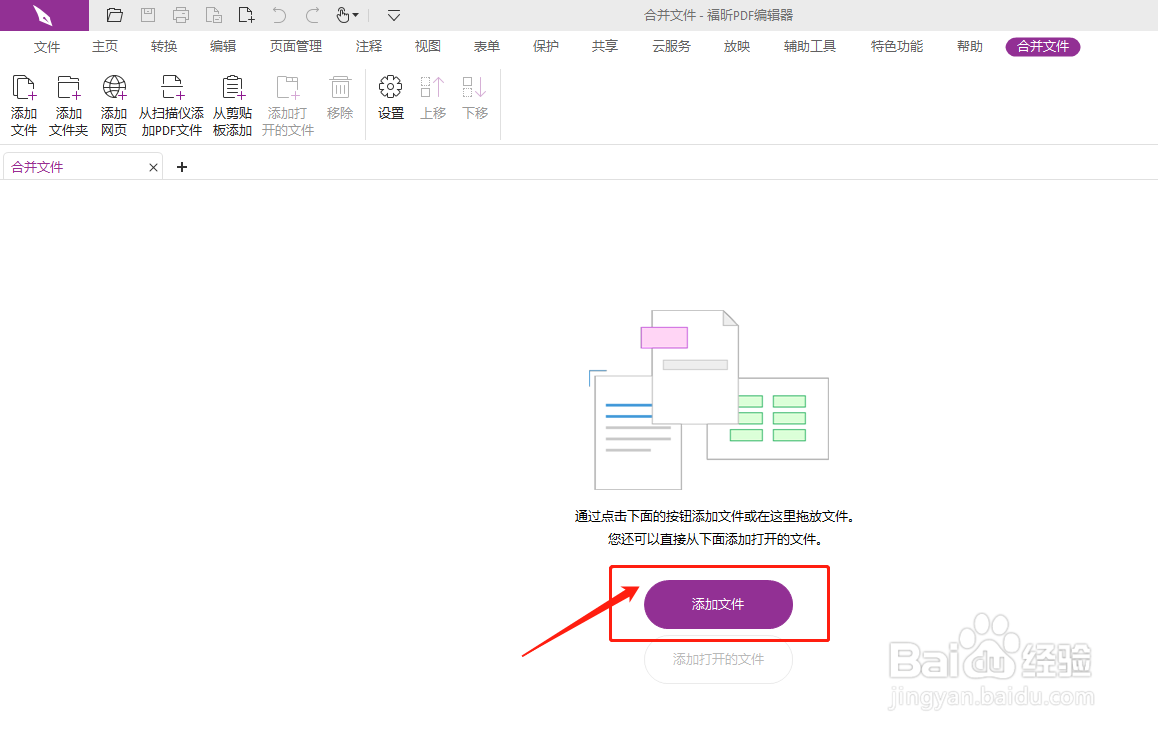The height and width of the screenshot is (737, 1158).
Task: Click 下移 move down icon
Action: click(475, 98)
